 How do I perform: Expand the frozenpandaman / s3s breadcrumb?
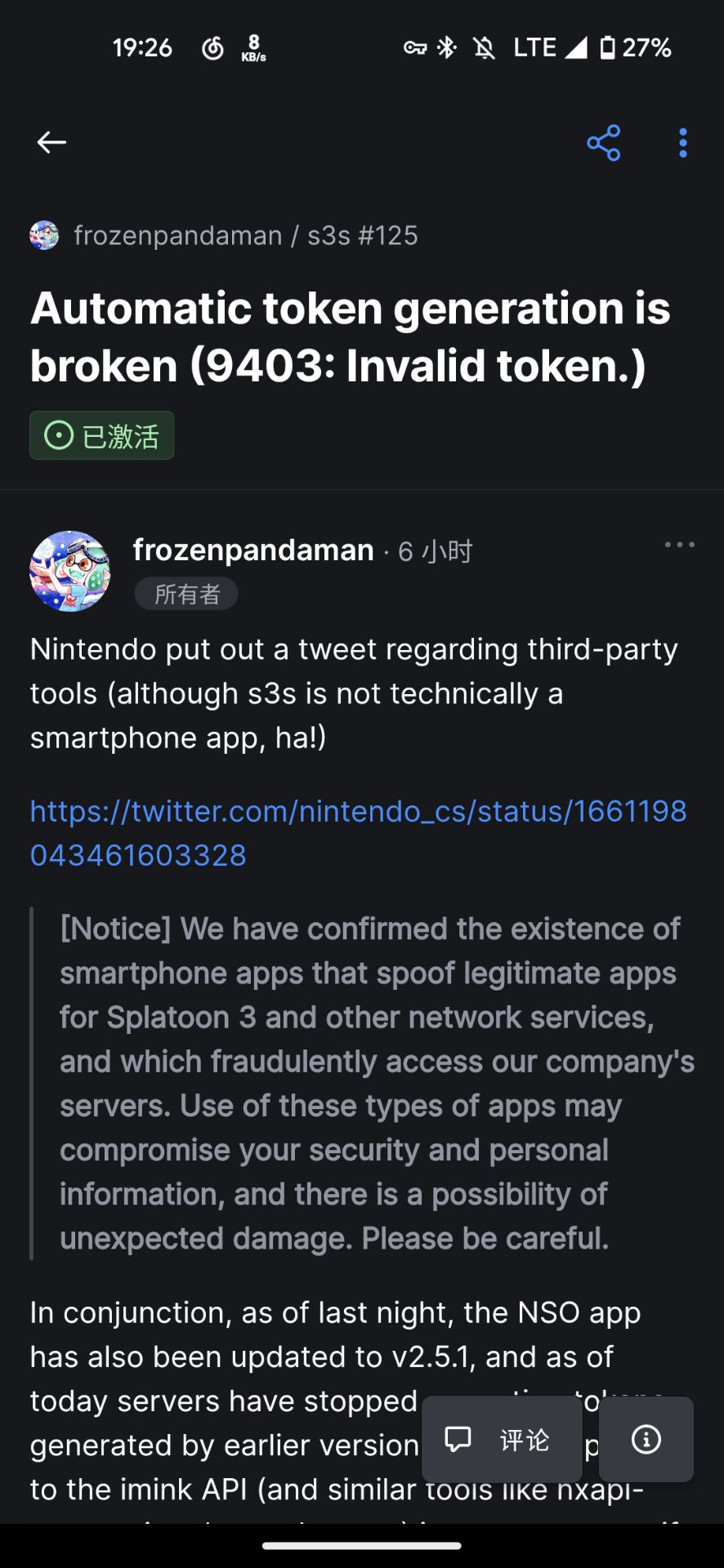click(245, 235)
